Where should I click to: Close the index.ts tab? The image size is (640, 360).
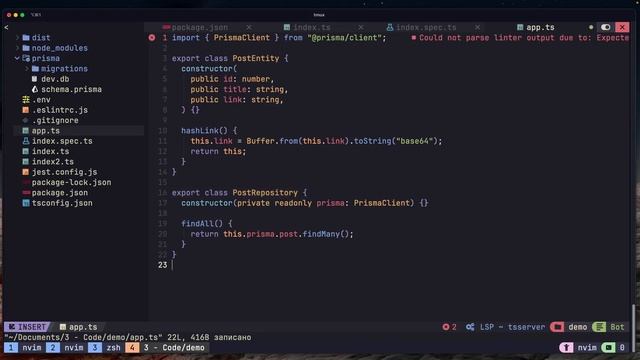(x=361, y=27)
